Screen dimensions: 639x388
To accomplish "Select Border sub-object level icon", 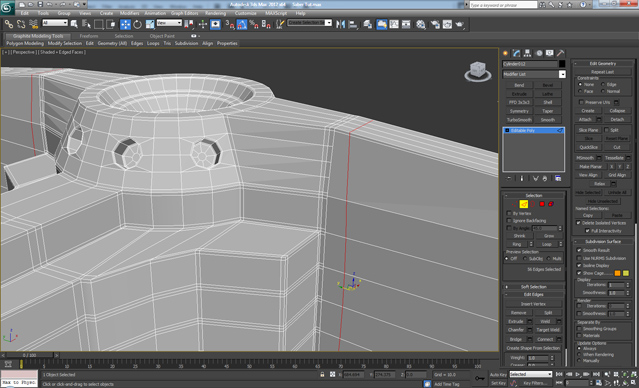I will tap(533, 204).
